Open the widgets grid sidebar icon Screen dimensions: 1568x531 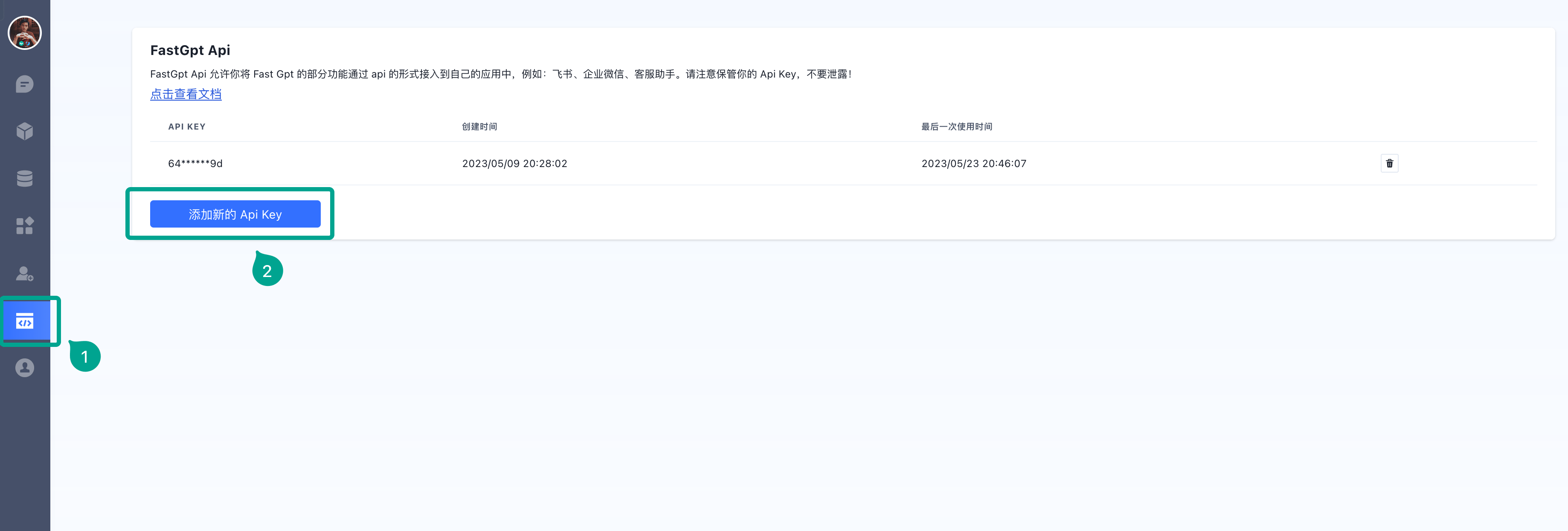(x=24, y=226)
